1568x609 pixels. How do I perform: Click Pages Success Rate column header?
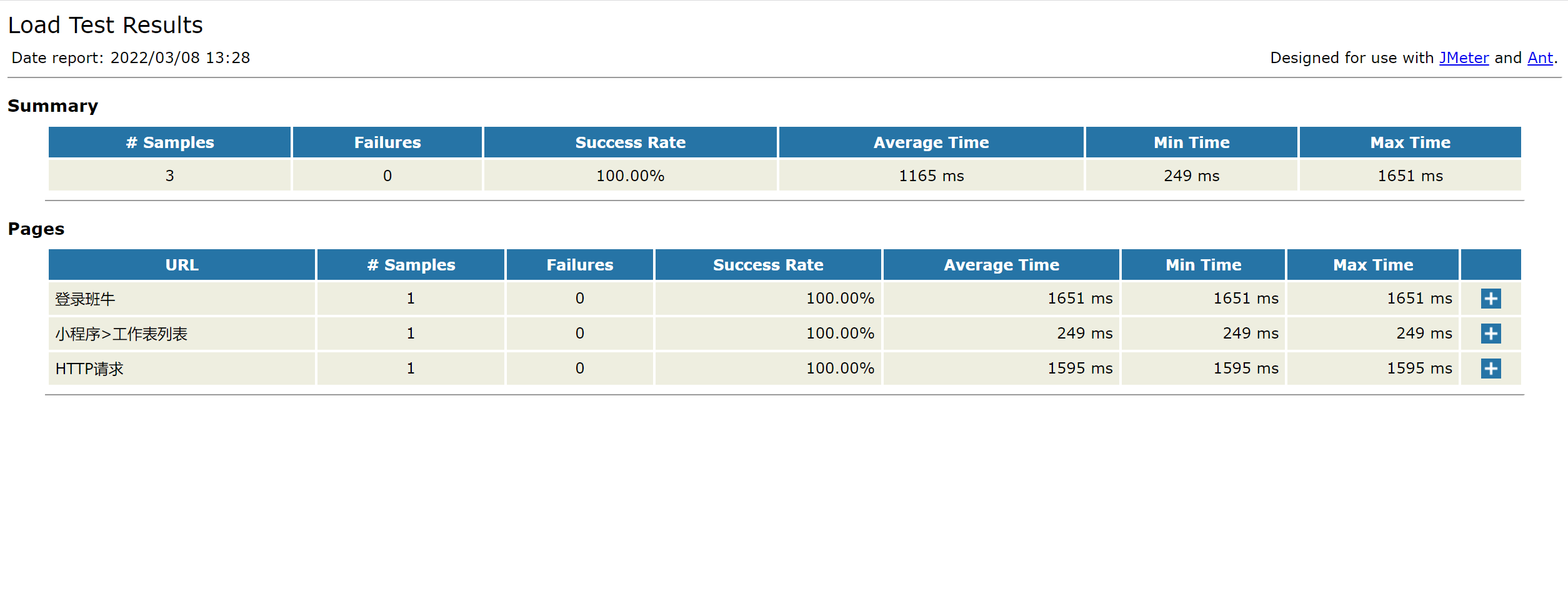point(768,265)
